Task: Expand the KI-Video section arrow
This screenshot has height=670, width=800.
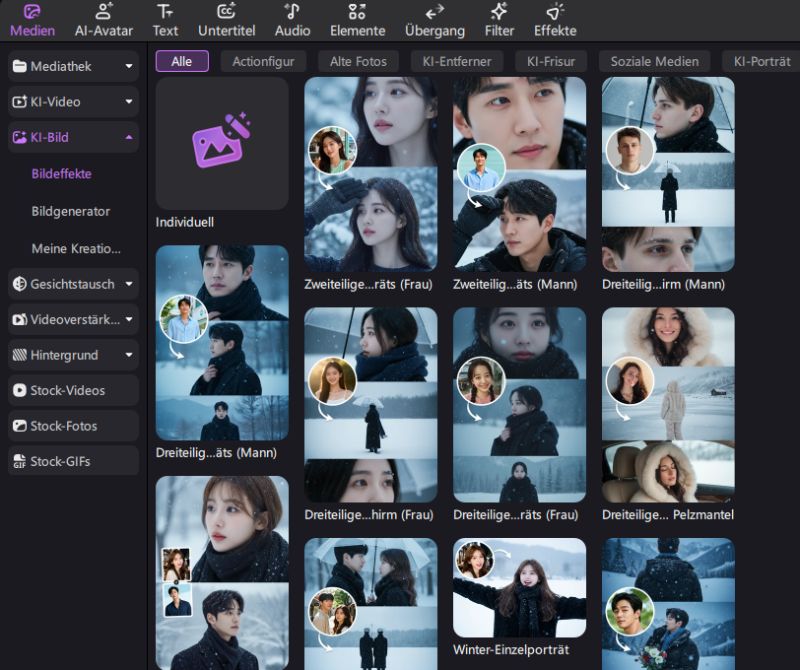Action: [x=129, y=102]
